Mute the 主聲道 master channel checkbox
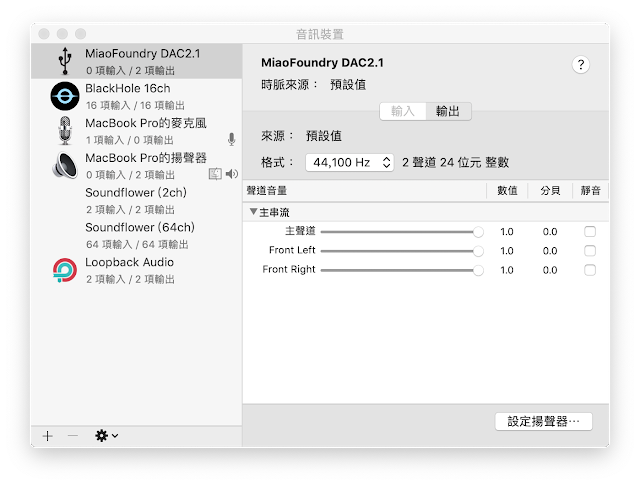640x485 pixels. tap(590, 231)
